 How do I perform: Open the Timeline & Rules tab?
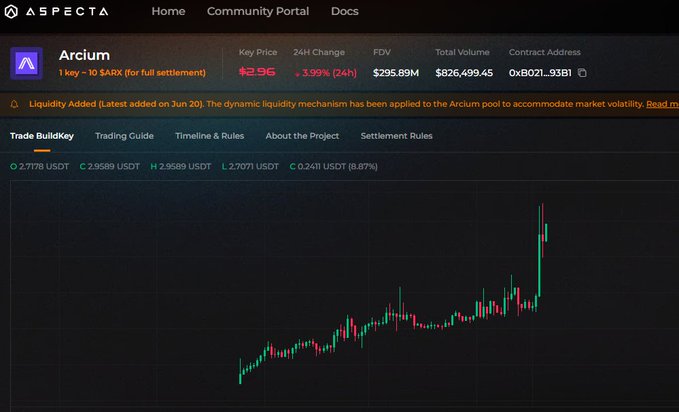210,136
